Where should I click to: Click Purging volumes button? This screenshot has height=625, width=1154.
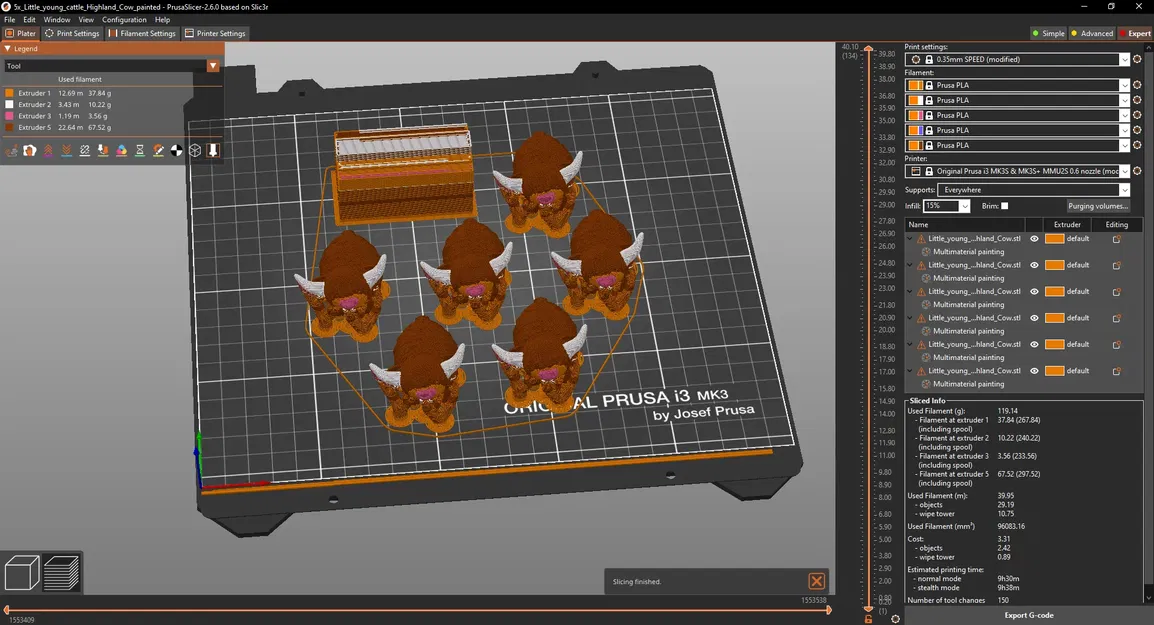pyautogui.click(x=1097, y=206)
